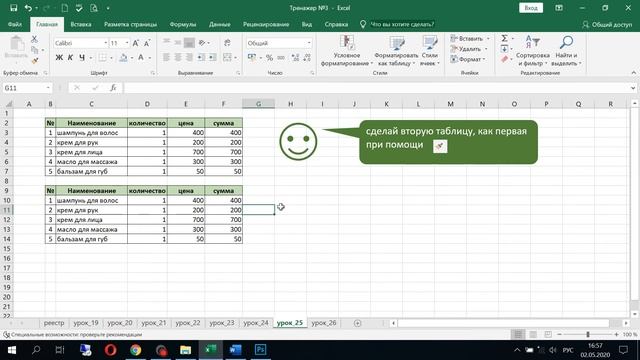Save the workbook with the floppy icon
Viewport: 640px width, 360px height.
tap(13, 8)
